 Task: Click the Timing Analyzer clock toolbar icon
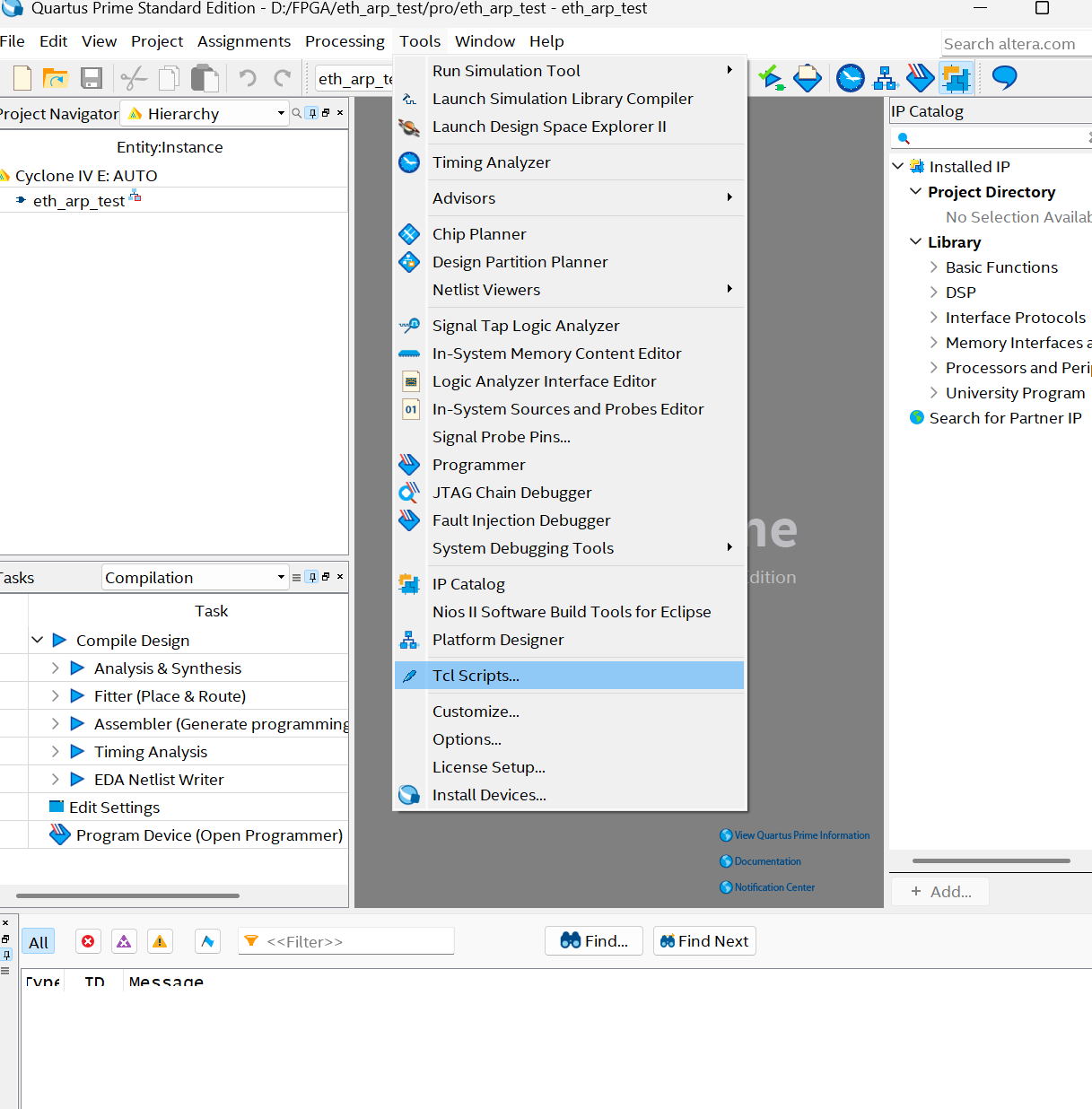click(x=851, y=79)
